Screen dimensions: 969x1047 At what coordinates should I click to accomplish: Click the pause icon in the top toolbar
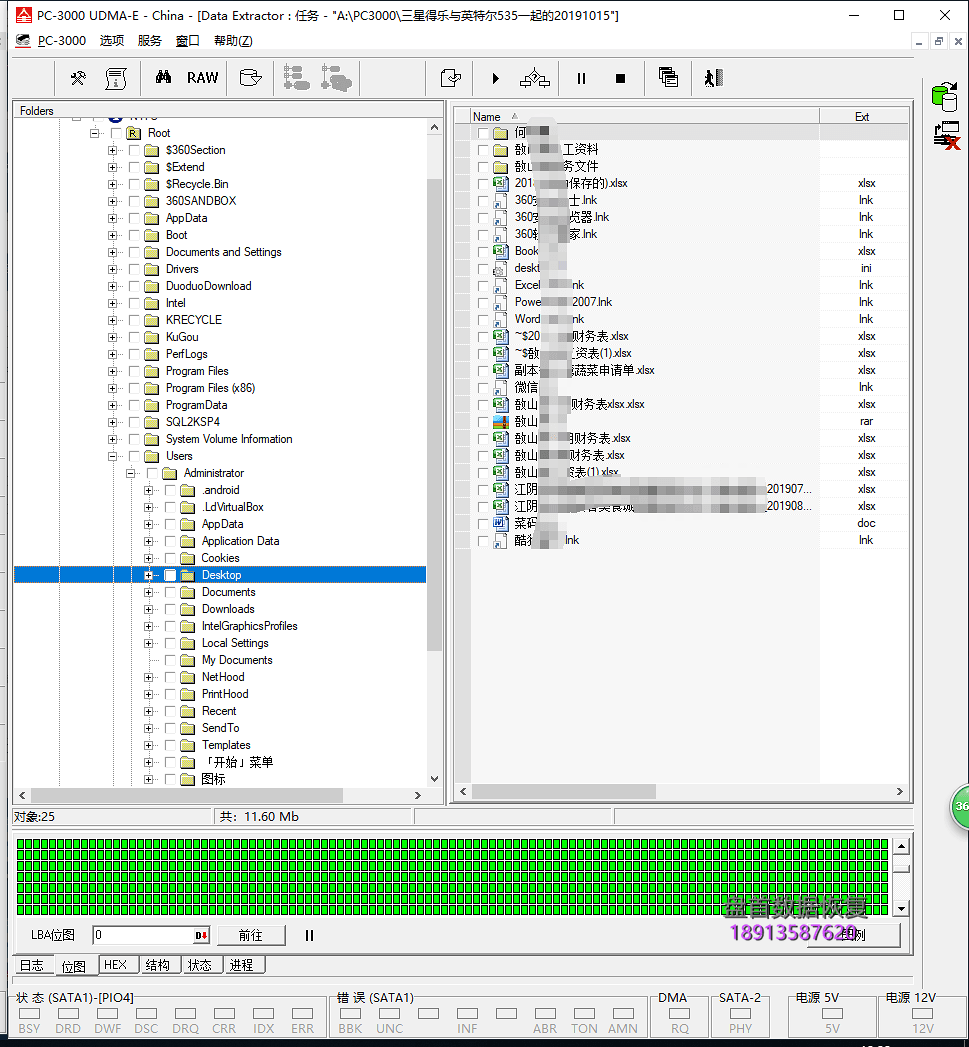tap(581, 79)
